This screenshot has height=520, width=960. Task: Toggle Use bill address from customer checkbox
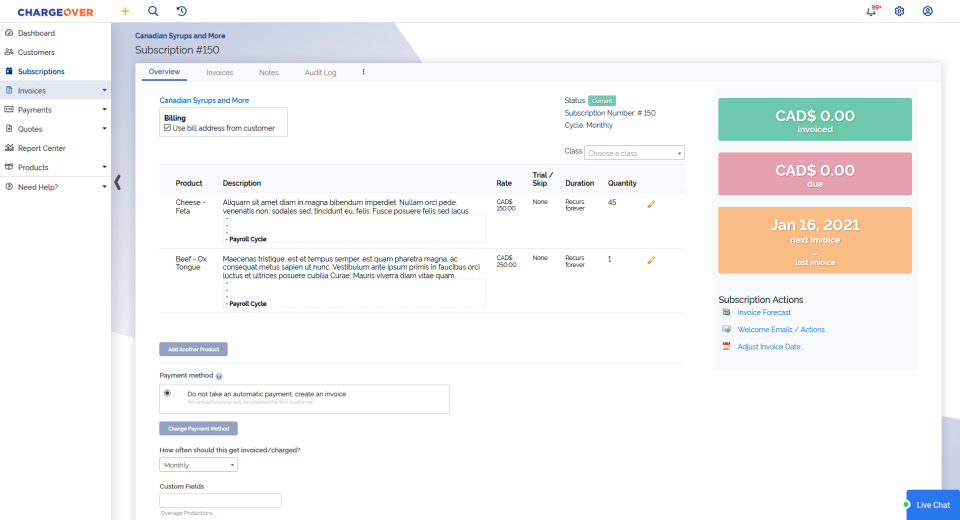tap(167, 128)
